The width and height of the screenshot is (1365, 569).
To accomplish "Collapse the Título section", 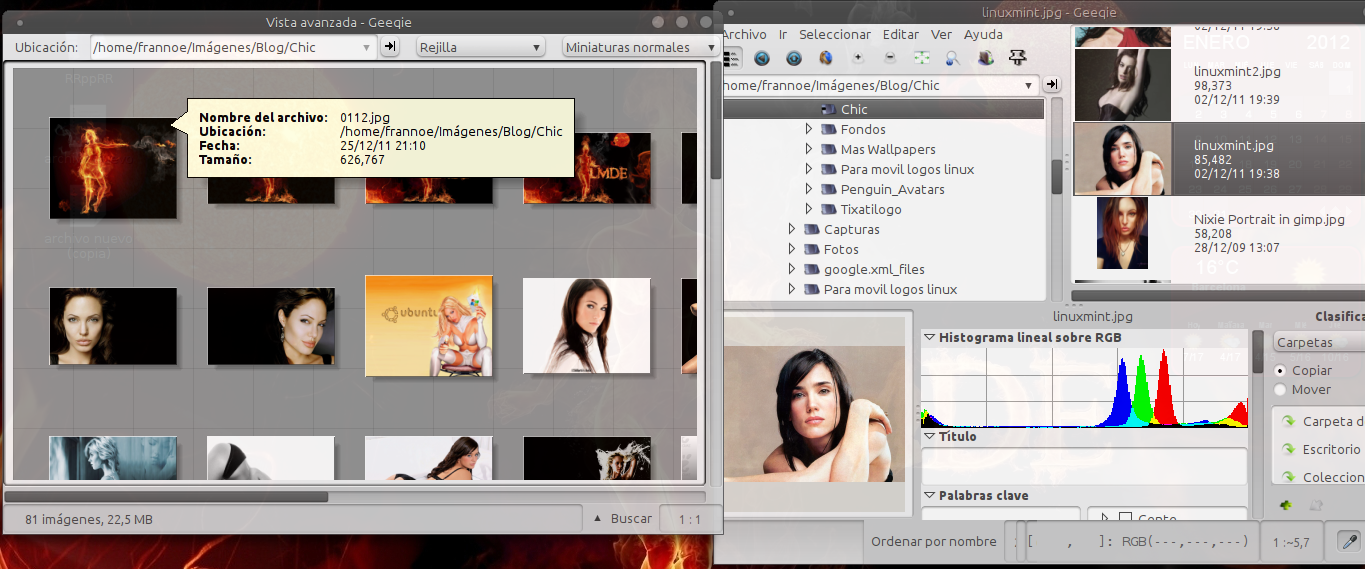I will tap(929, 437).
